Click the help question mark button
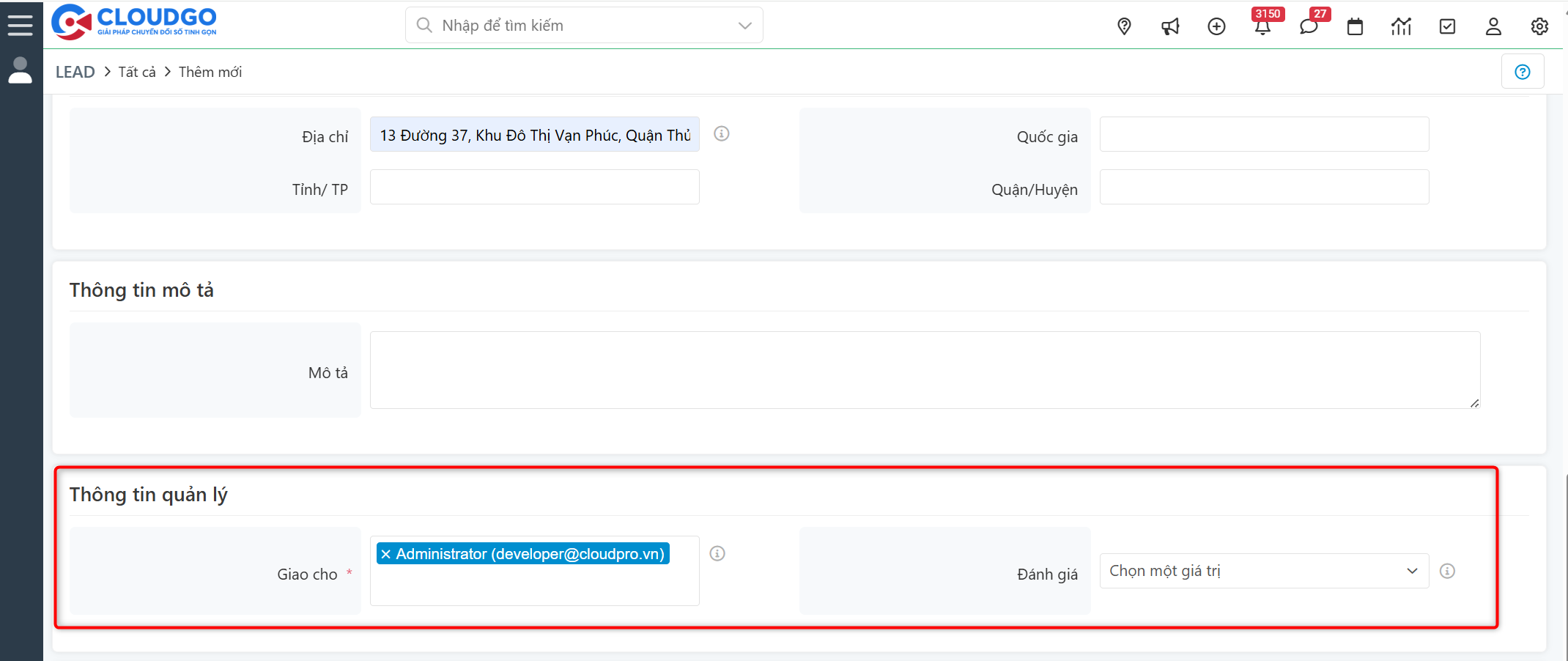This screenshot has height=661, width=1568. [x=1523, y=71]
